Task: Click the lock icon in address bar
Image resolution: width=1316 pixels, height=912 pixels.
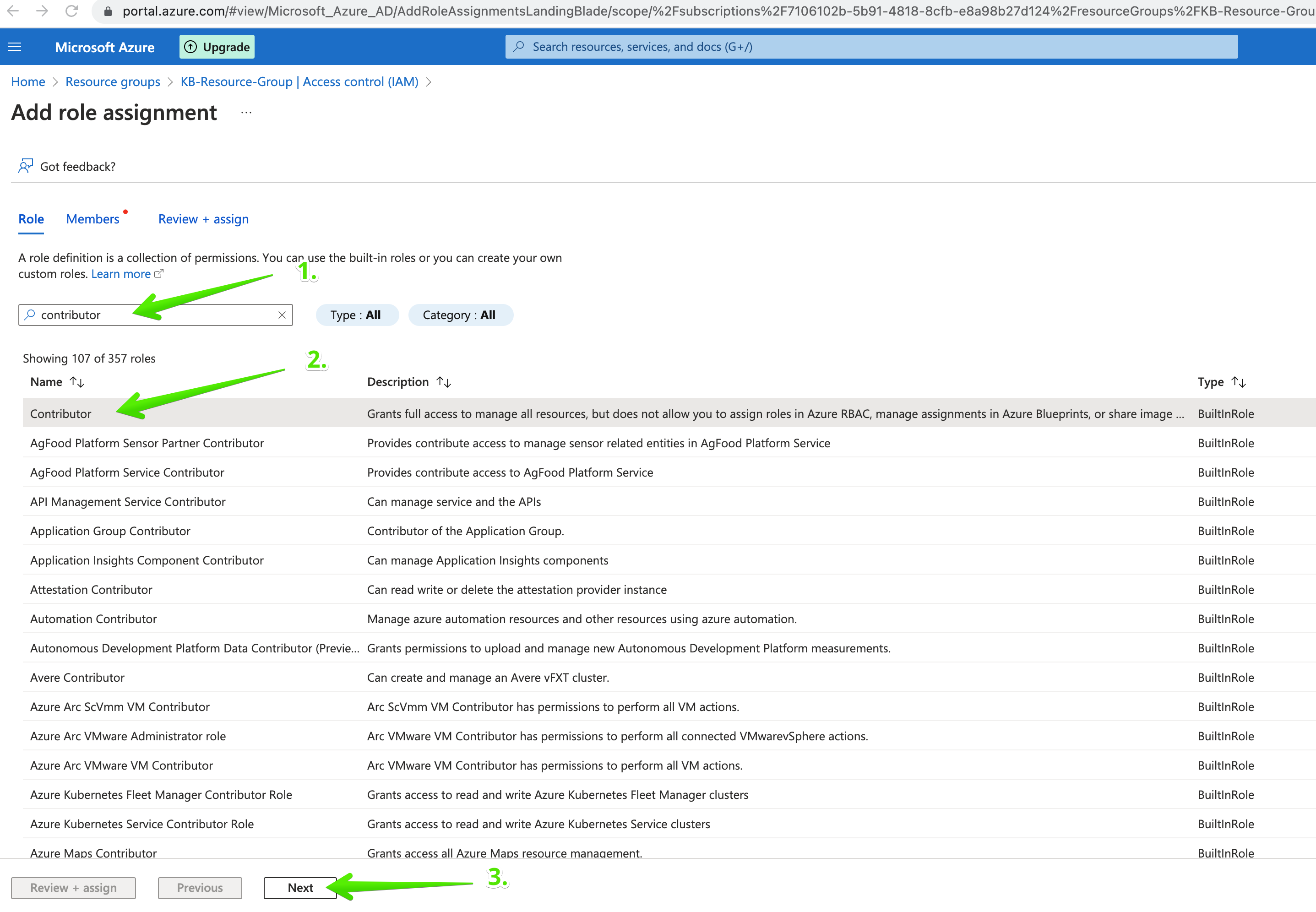Action: [108, 11]
